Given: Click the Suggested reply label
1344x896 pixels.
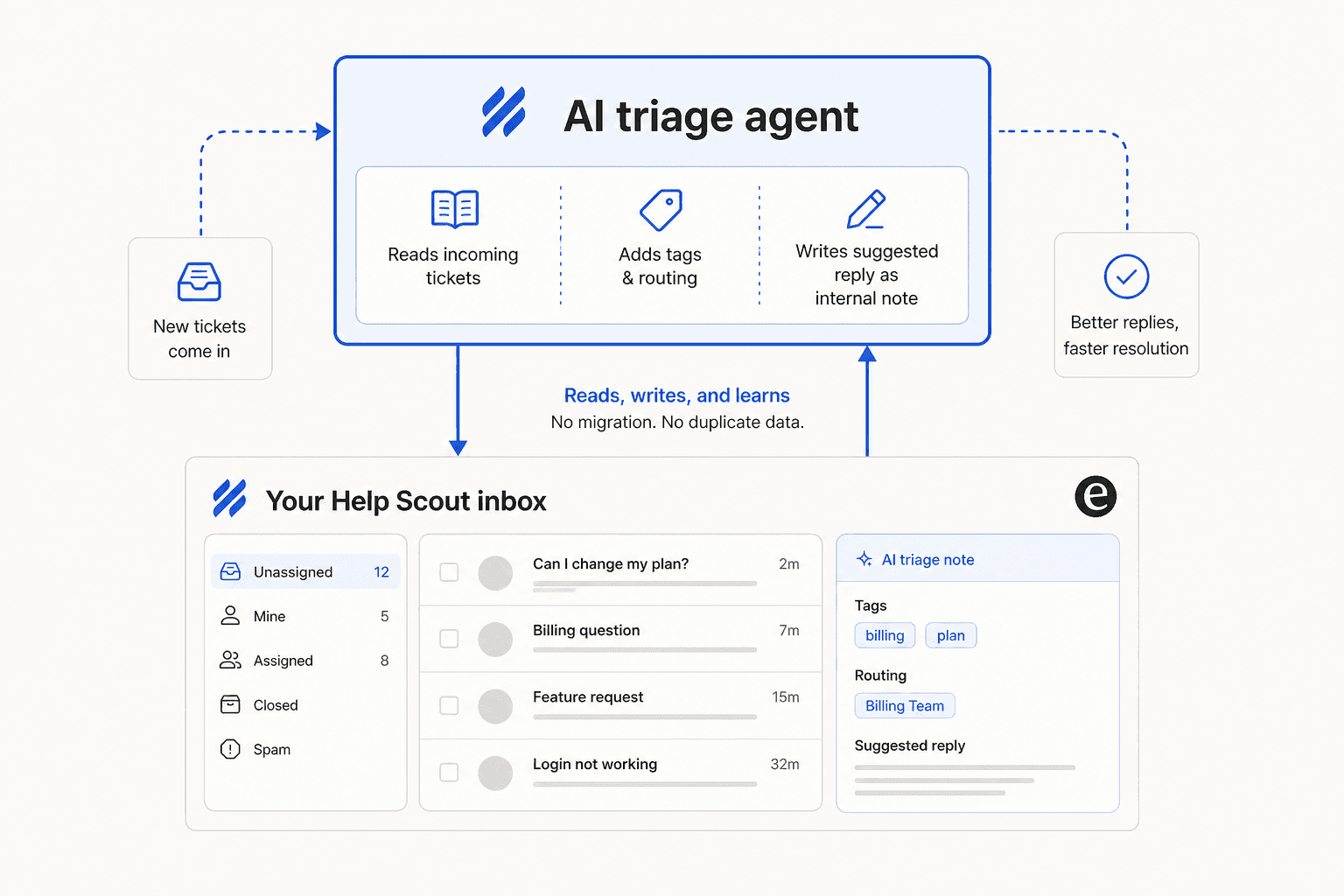Looking at the screenshot, I should tap(910, 745).
